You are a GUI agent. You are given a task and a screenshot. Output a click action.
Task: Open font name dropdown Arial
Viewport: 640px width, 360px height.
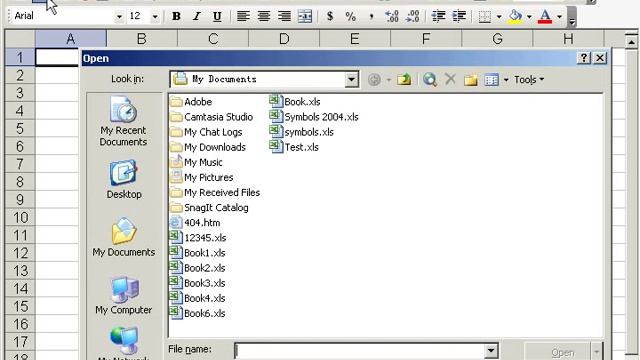(119, 17)
